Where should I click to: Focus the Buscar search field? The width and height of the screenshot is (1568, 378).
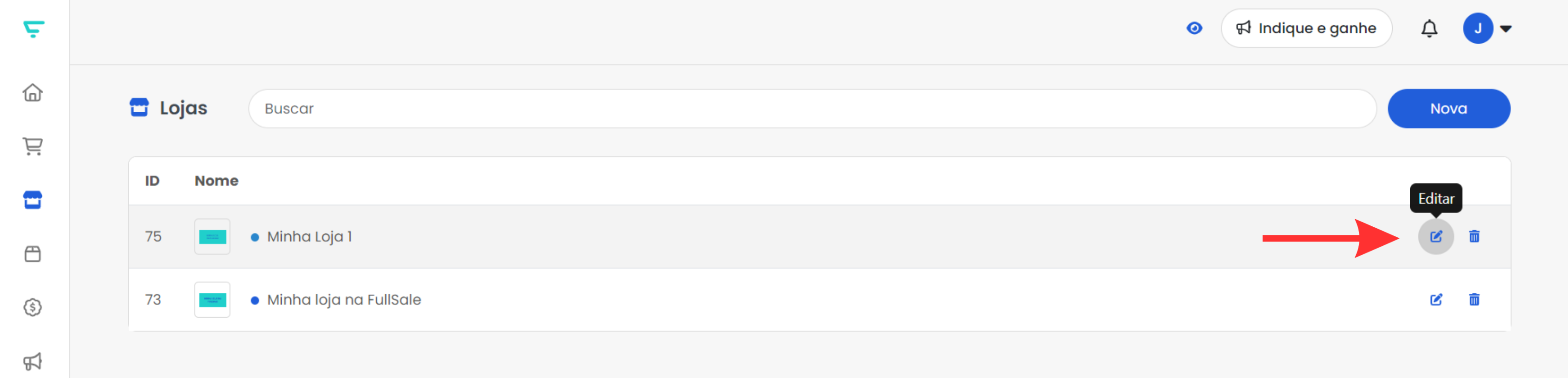[x=812, y=108]
